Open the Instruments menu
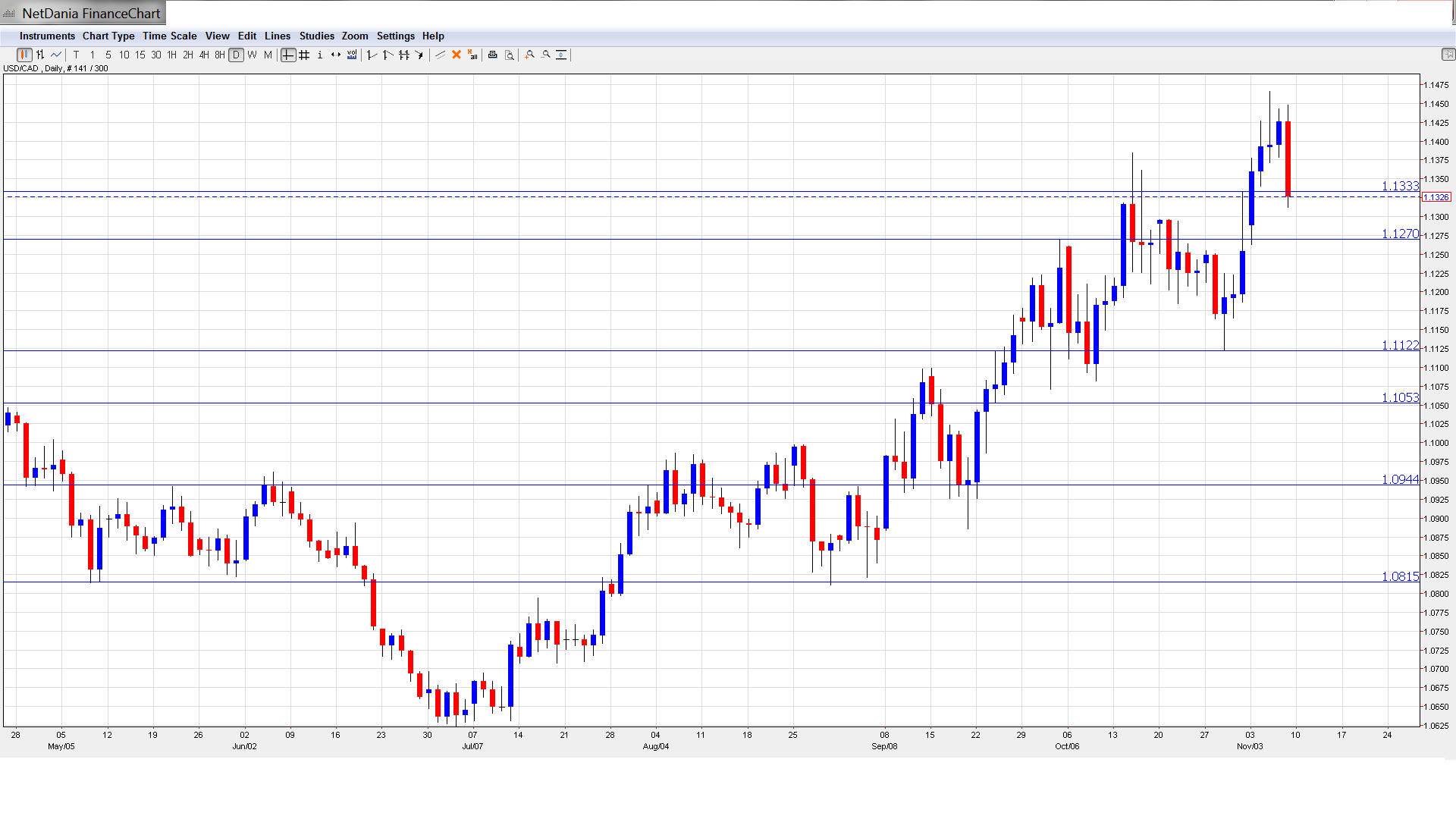The height and width of the screenshot is (819, 1456). (47, 36)
